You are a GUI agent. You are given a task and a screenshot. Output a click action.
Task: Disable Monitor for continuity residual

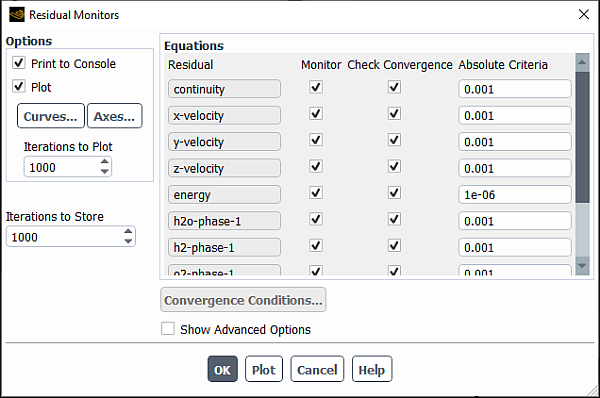(x=316, y=87)
